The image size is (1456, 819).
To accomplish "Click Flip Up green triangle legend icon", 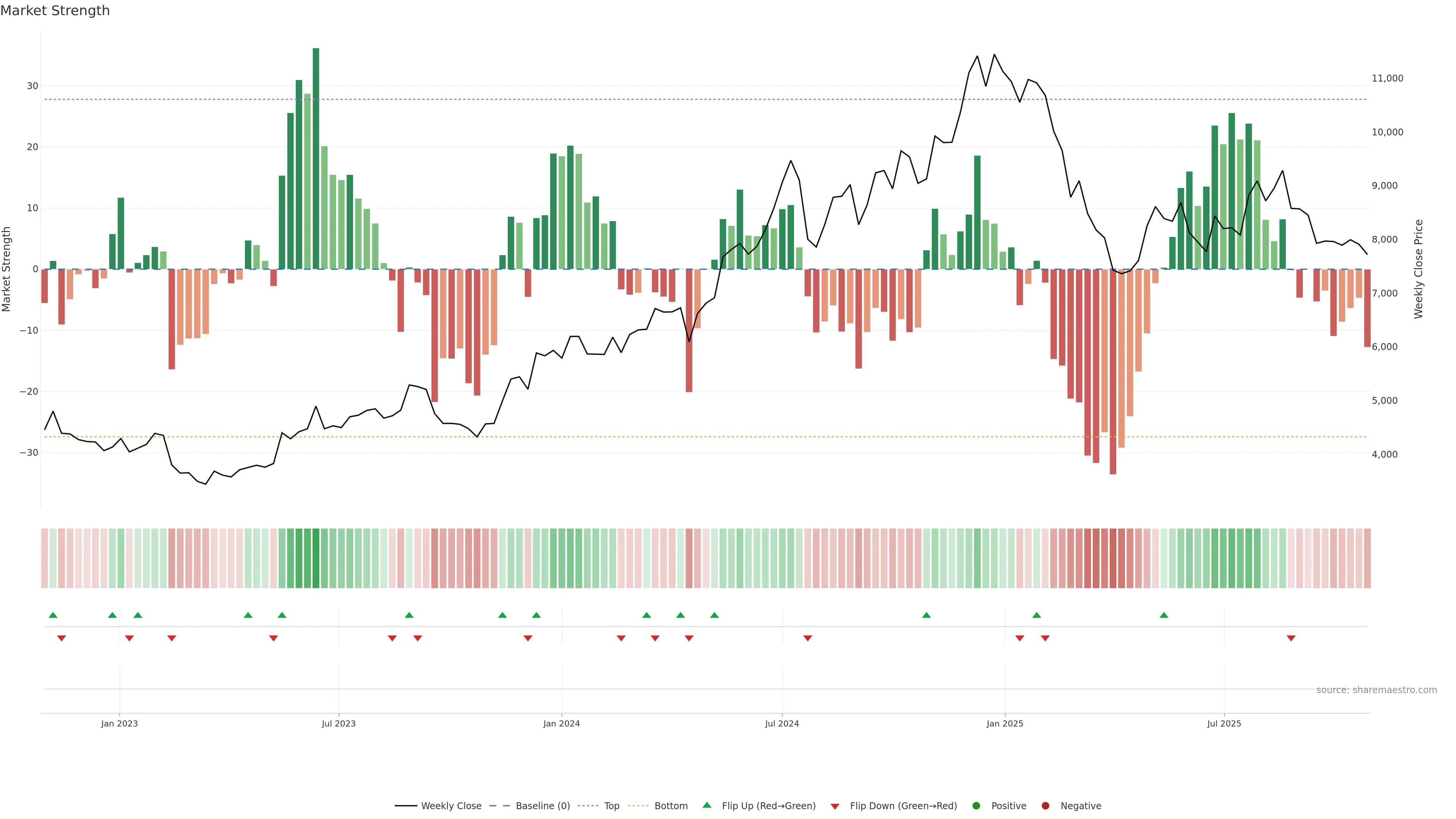I will click(x=706, y=805).
